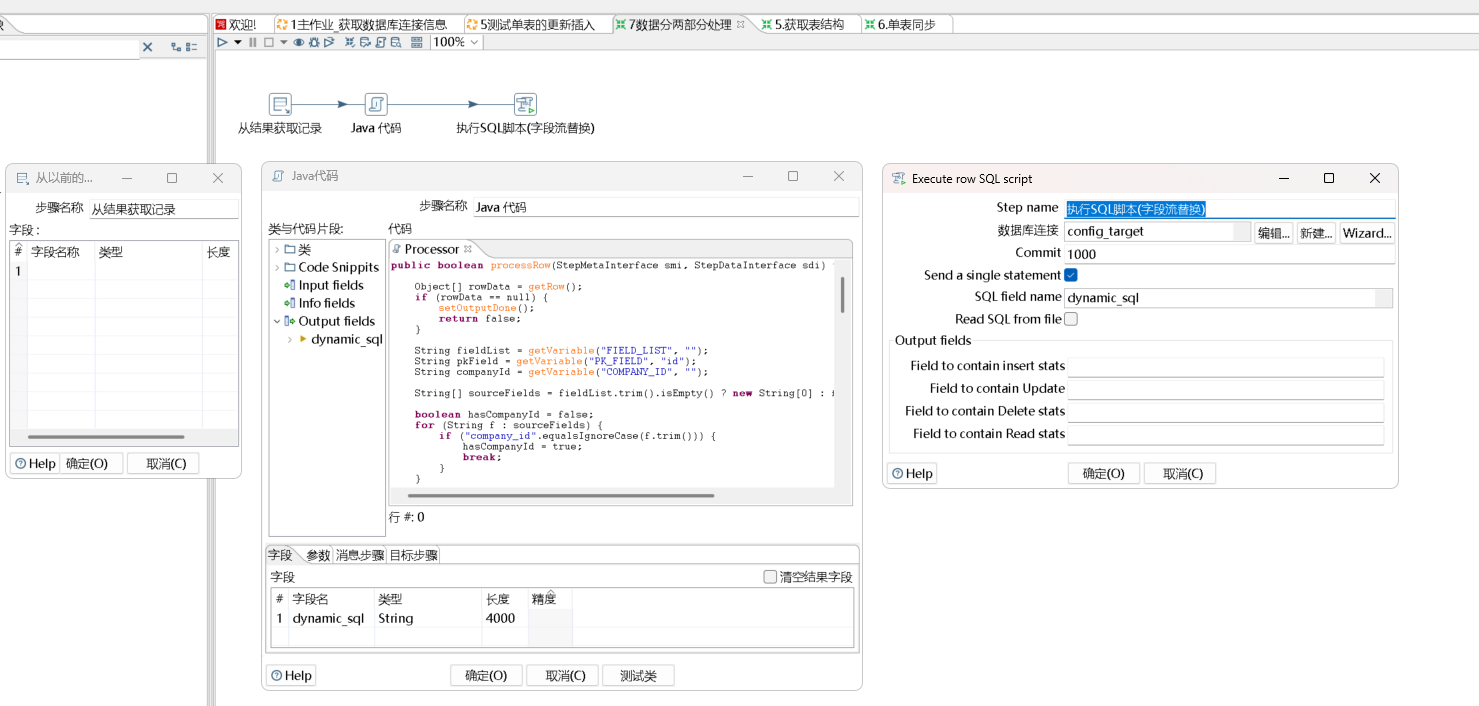Explore the database from toolbar
The height and width of the screenshot is (706, 1479).
click(x=396, y=42)
